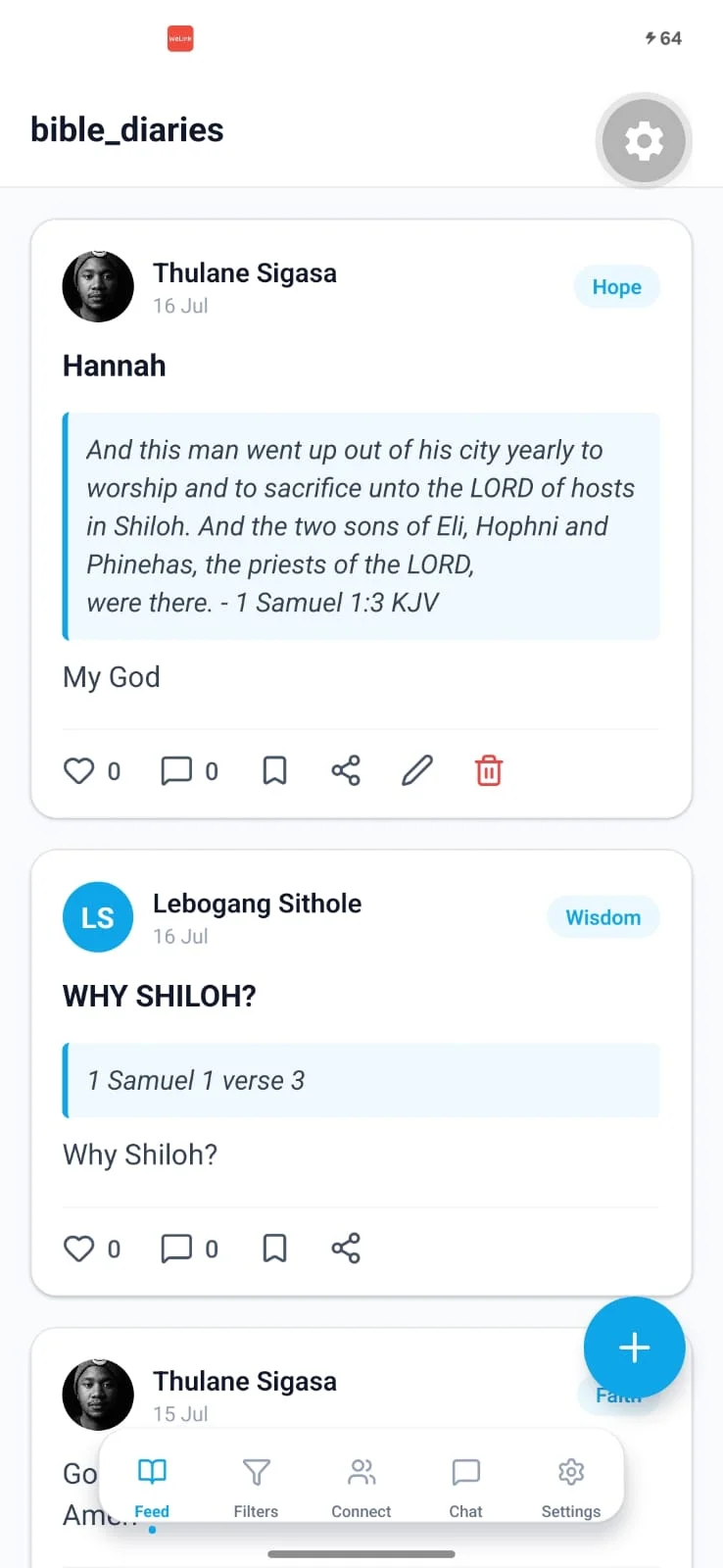This screenshot has height=1568, width=723.
Task: Select the Wisdom tag label
Action: 603,917
